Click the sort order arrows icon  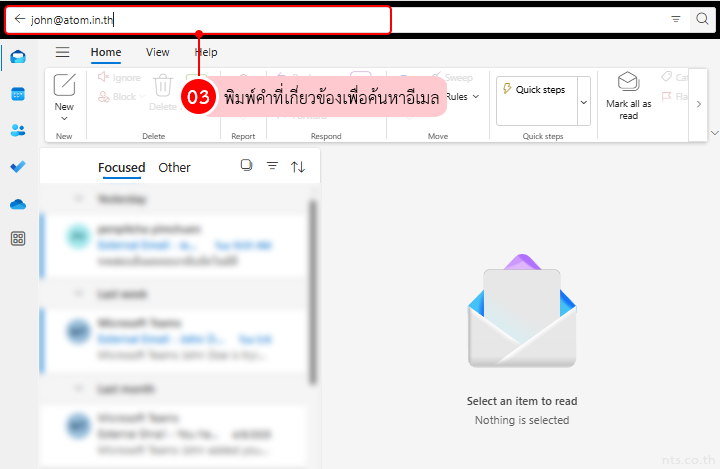[298, 167]
